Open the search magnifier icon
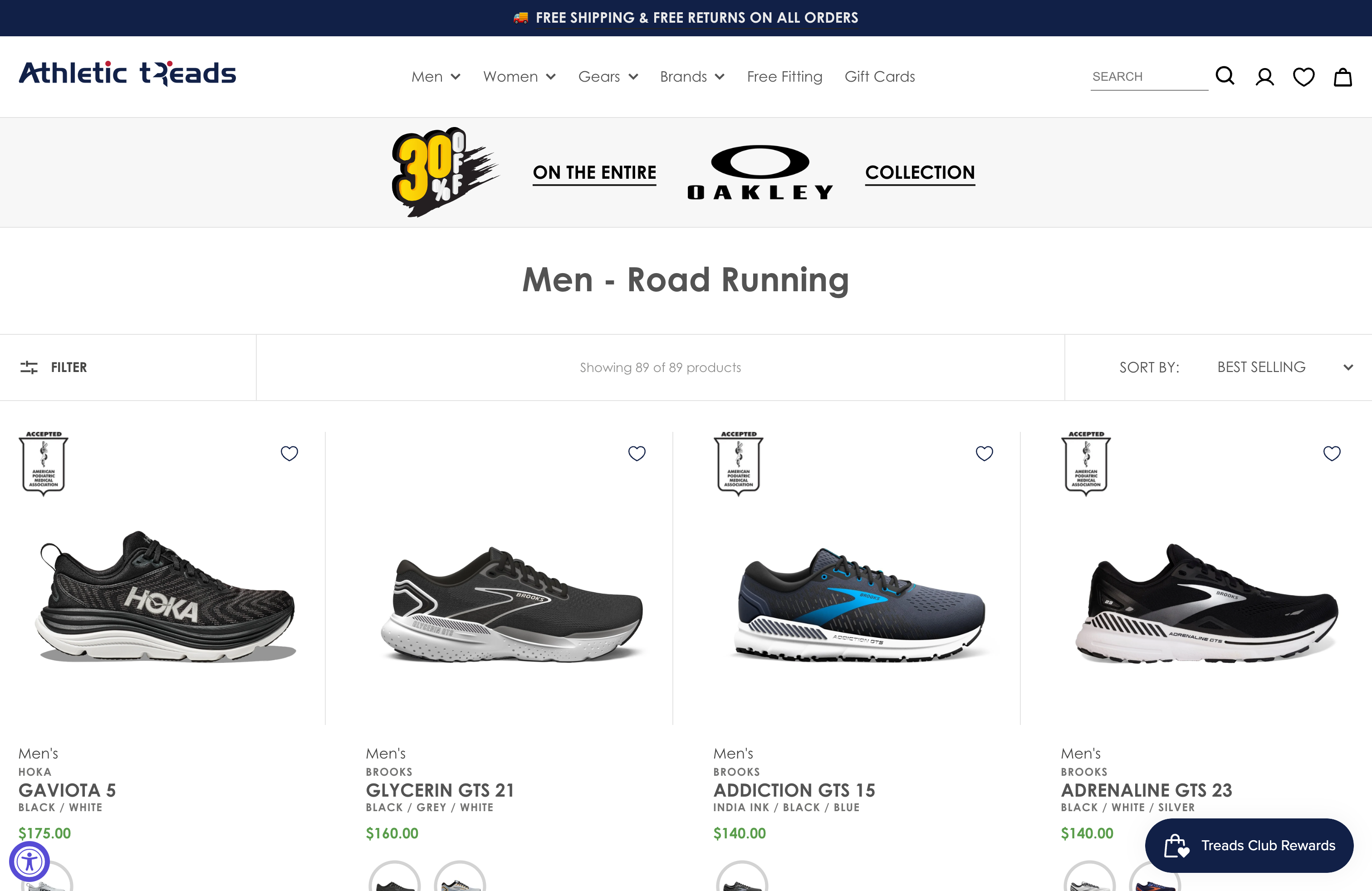This screenshot has width=1372, height=891. [1225, 75]
